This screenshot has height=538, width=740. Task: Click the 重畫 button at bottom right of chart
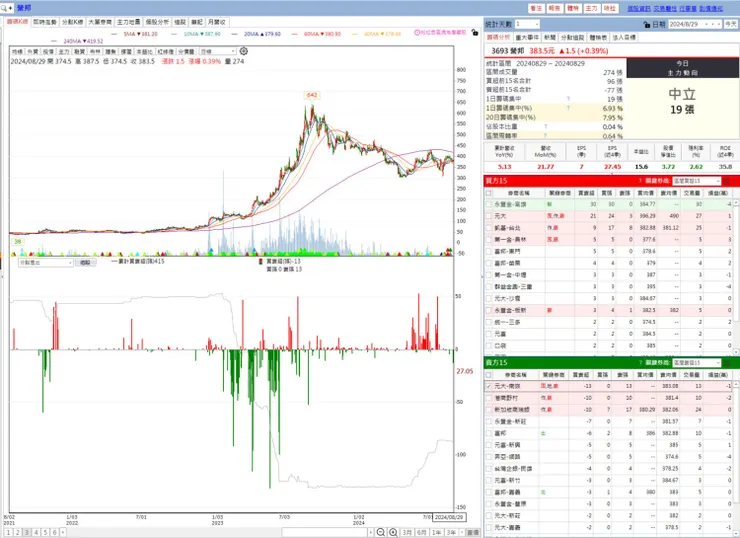click(x=473, y=532)
